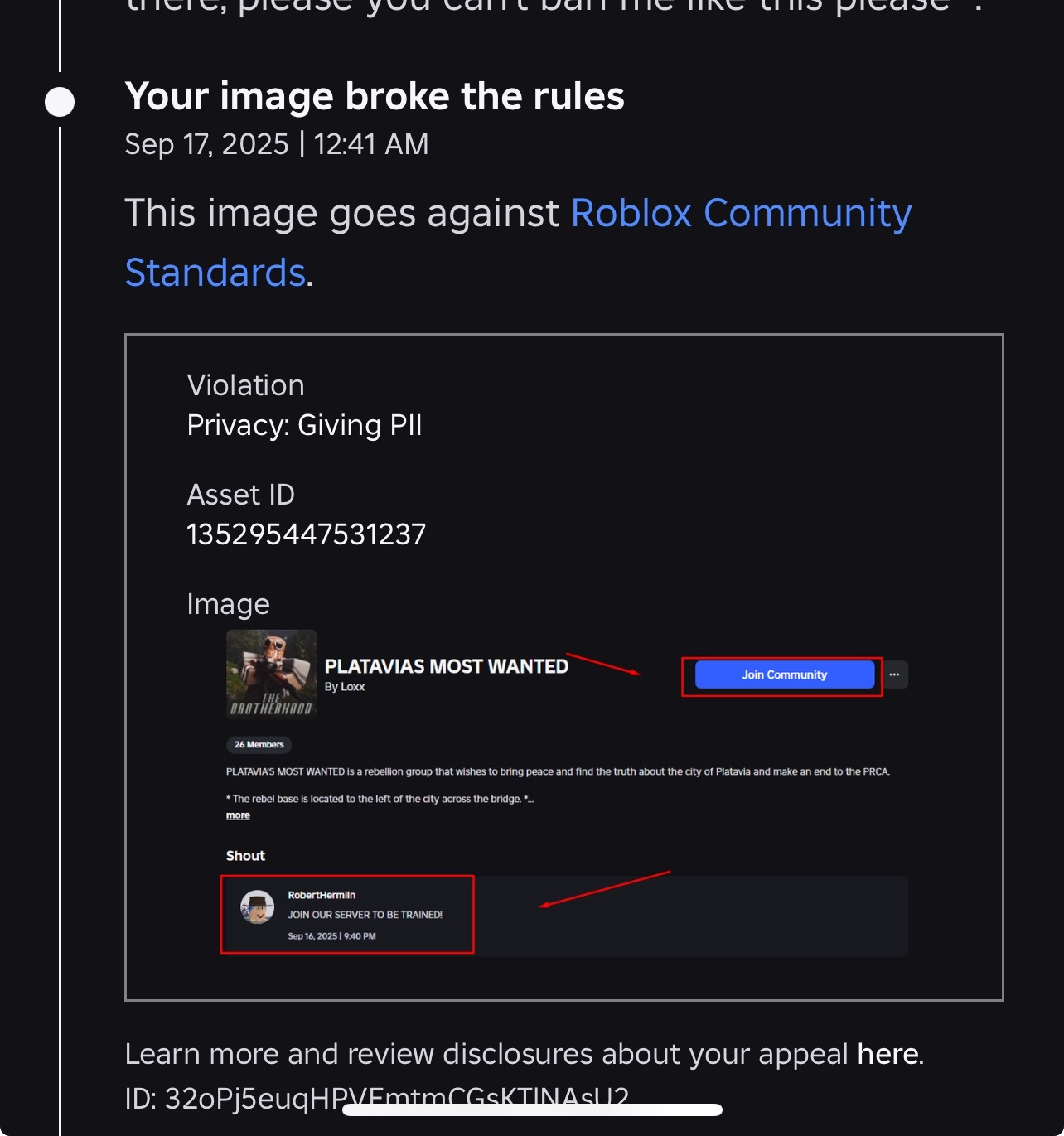Review appeal disclosures via the here link

click(887, 1053)
